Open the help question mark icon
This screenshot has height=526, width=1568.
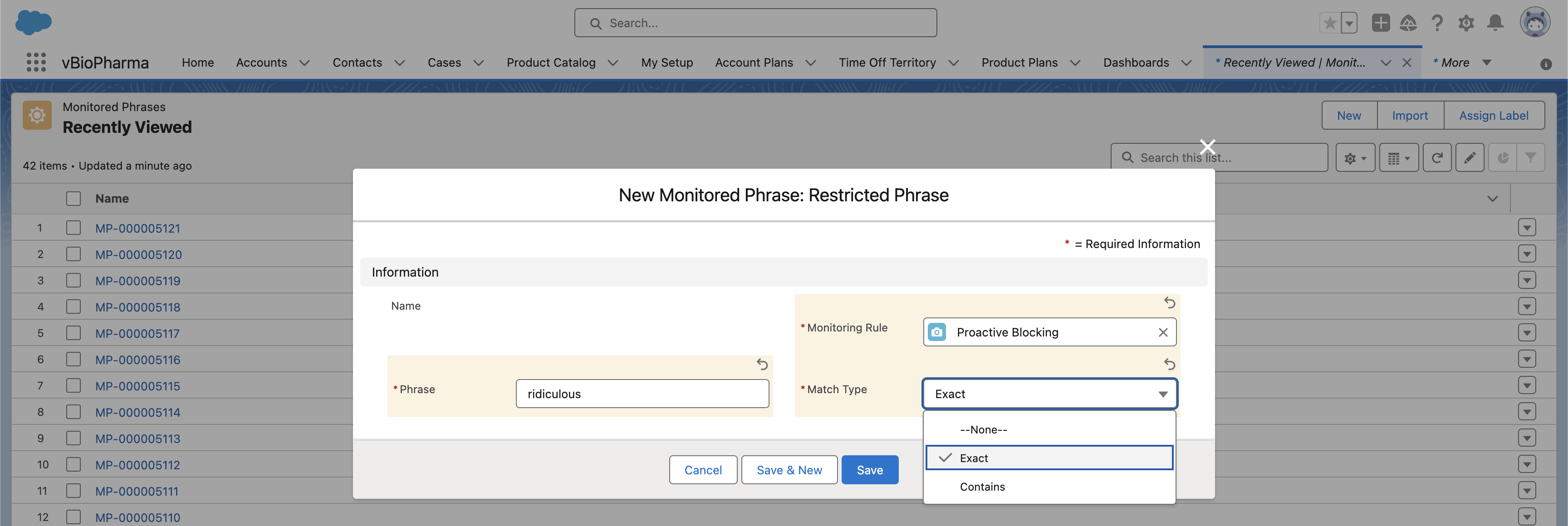click(1437, 23)
